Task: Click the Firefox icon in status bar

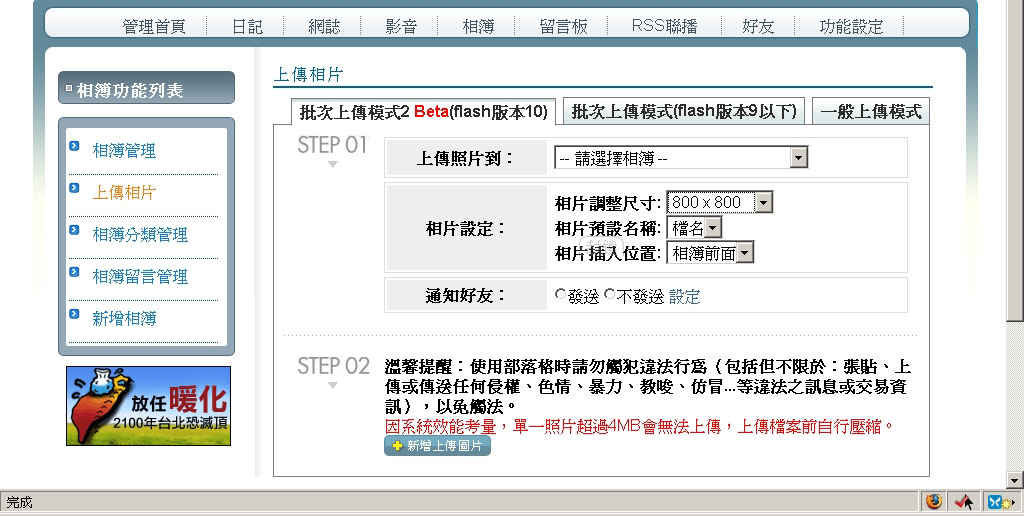Action: [x=934, y=502]
